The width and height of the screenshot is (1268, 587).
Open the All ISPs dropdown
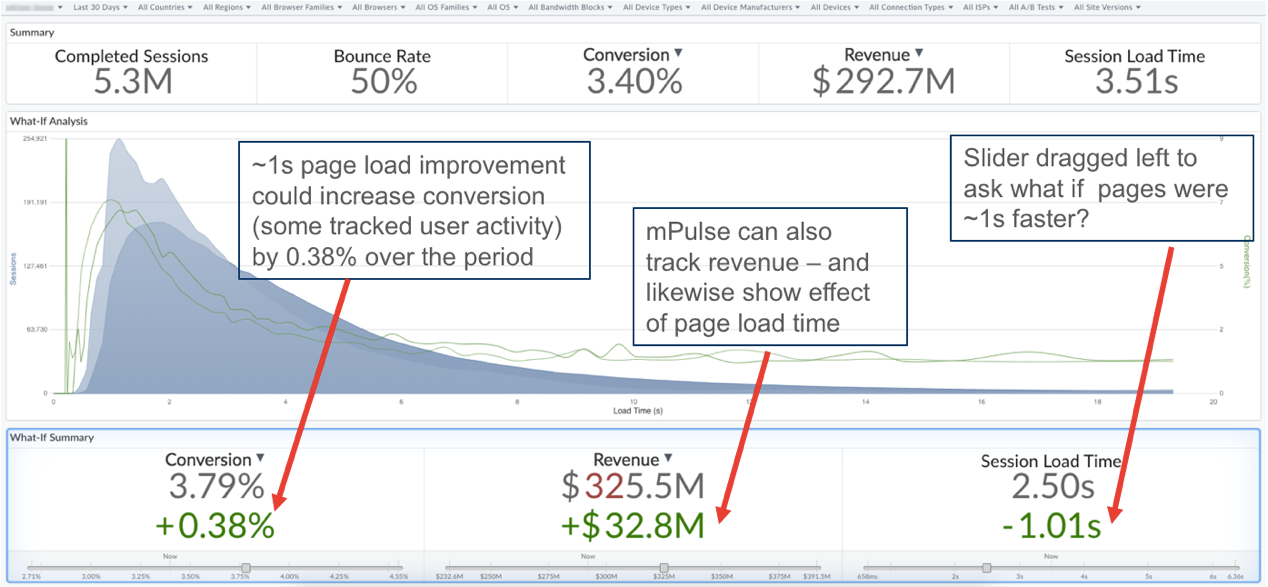980,7
